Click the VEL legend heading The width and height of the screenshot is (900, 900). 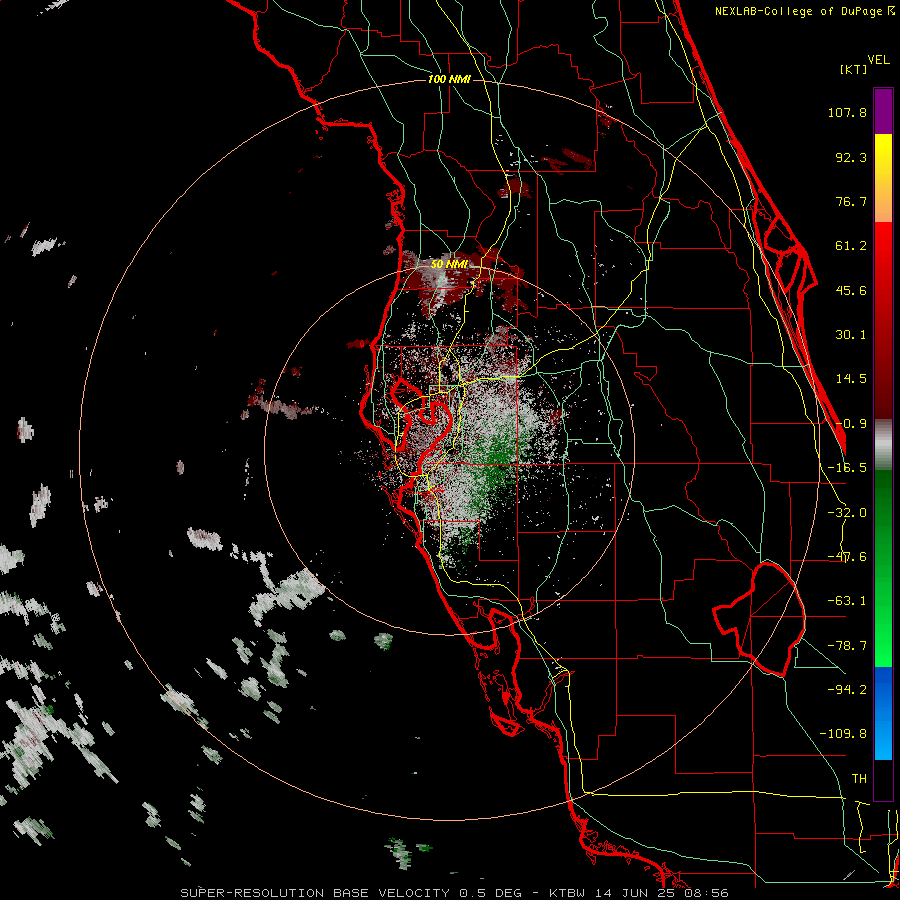coord(878,60)
